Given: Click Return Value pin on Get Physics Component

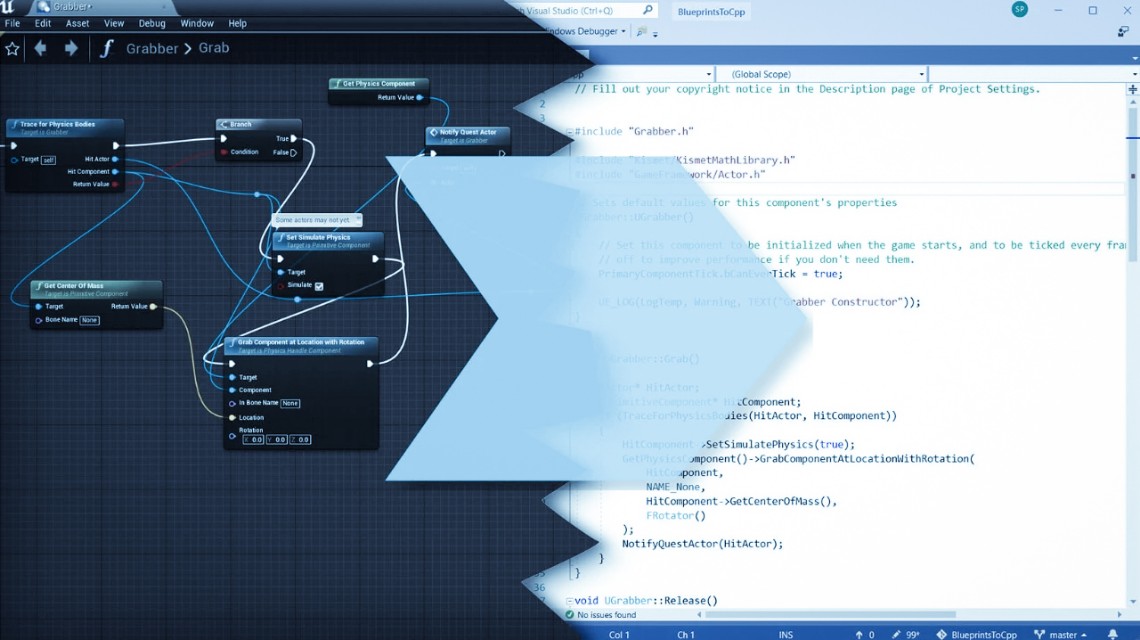Looking at the screenshot, I should (x=420, y=97).
